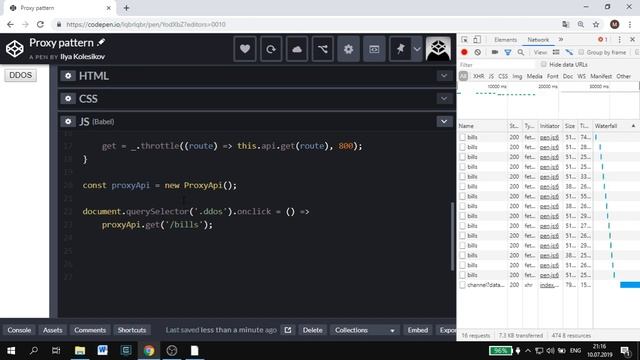Switch to the Elements tab in DevTools
The width and height of the screenshot is (640, 360).
tap(505, 40)
